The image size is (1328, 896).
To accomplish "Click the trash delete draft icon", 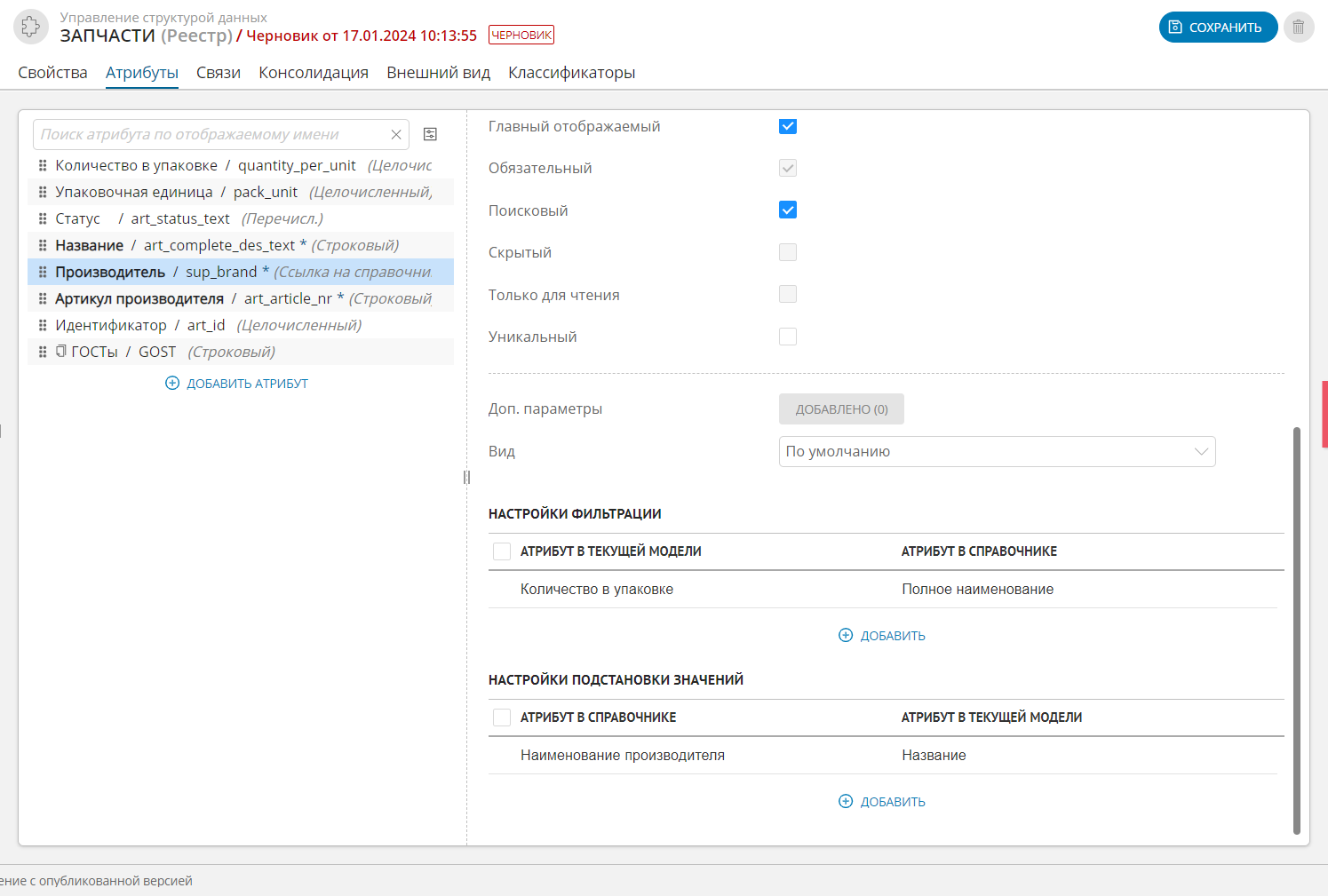I will [1299, 27].
